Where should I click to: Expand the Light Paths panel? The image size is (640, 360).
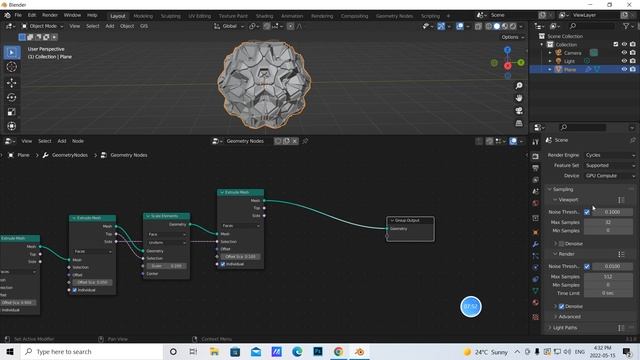[x=565, y=328]
